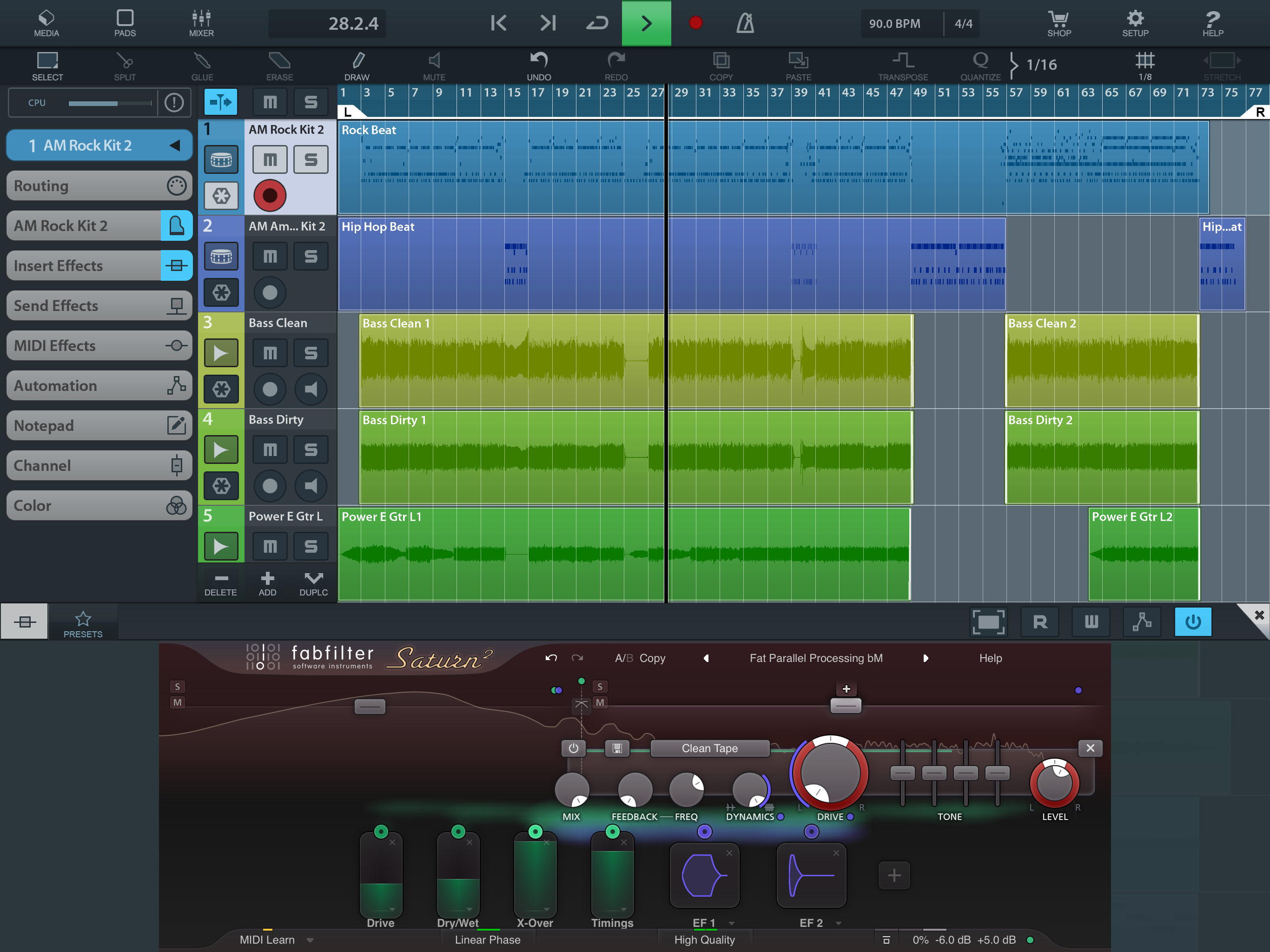
Task: Click the High Quality button
Action: coord(704,940)
